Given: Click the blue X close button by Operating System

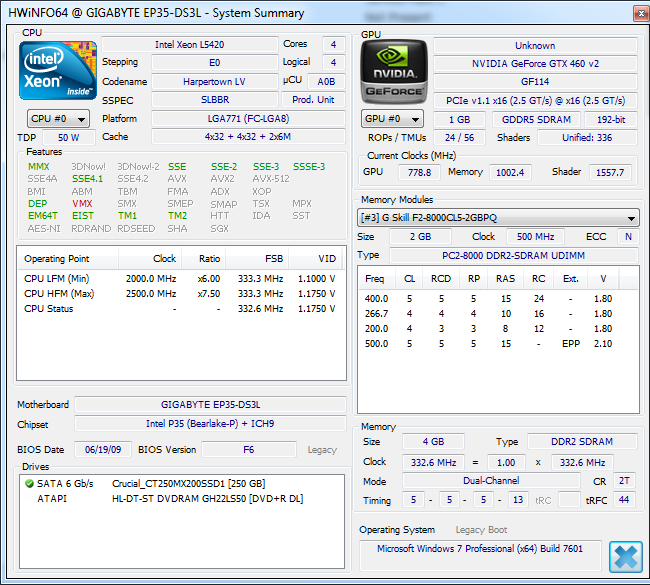Looking at the screenshot, I should pos(626,556).
